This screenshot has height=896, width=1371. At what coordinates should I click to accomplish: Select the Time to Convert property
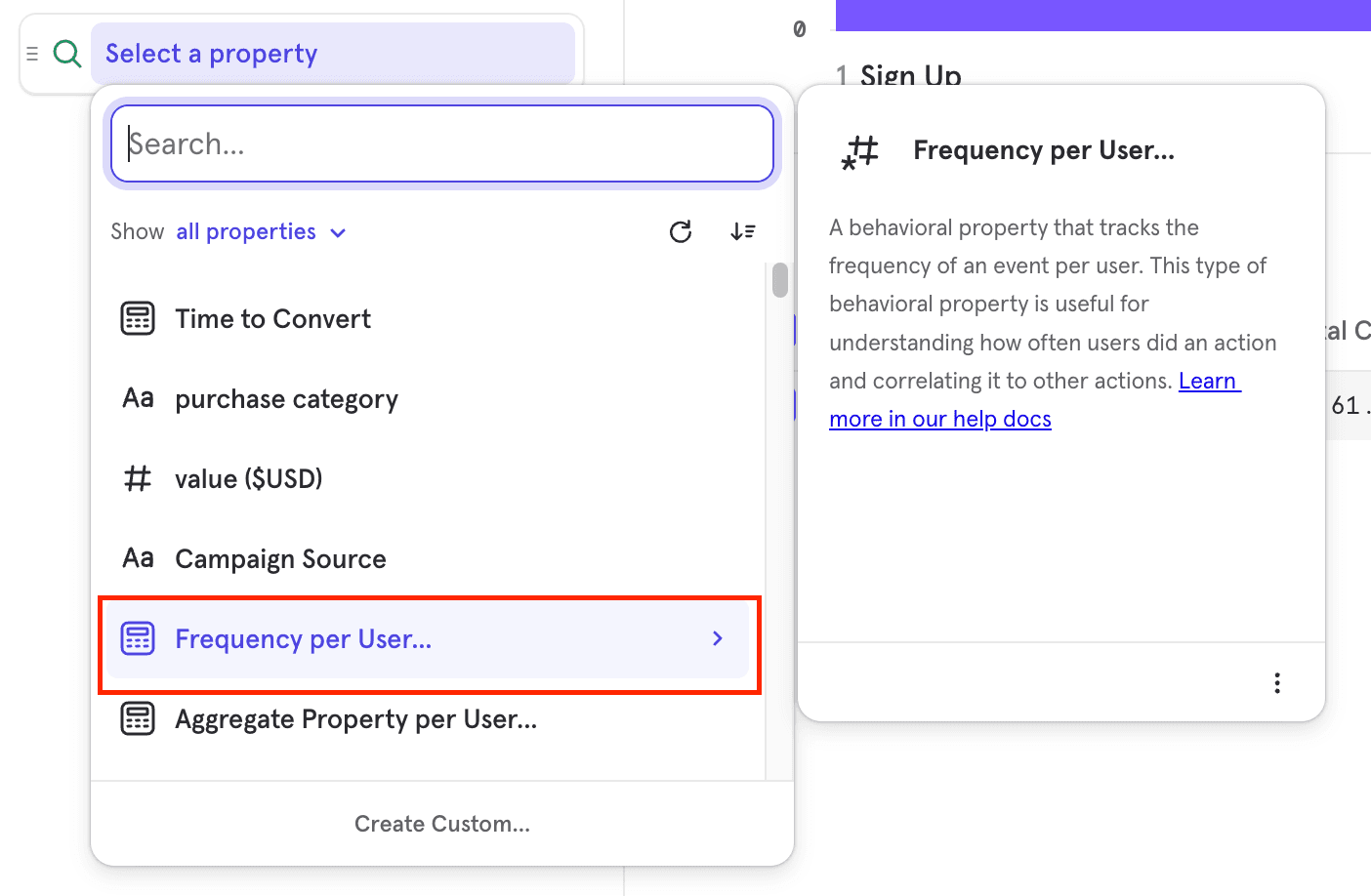pos(272,318)
